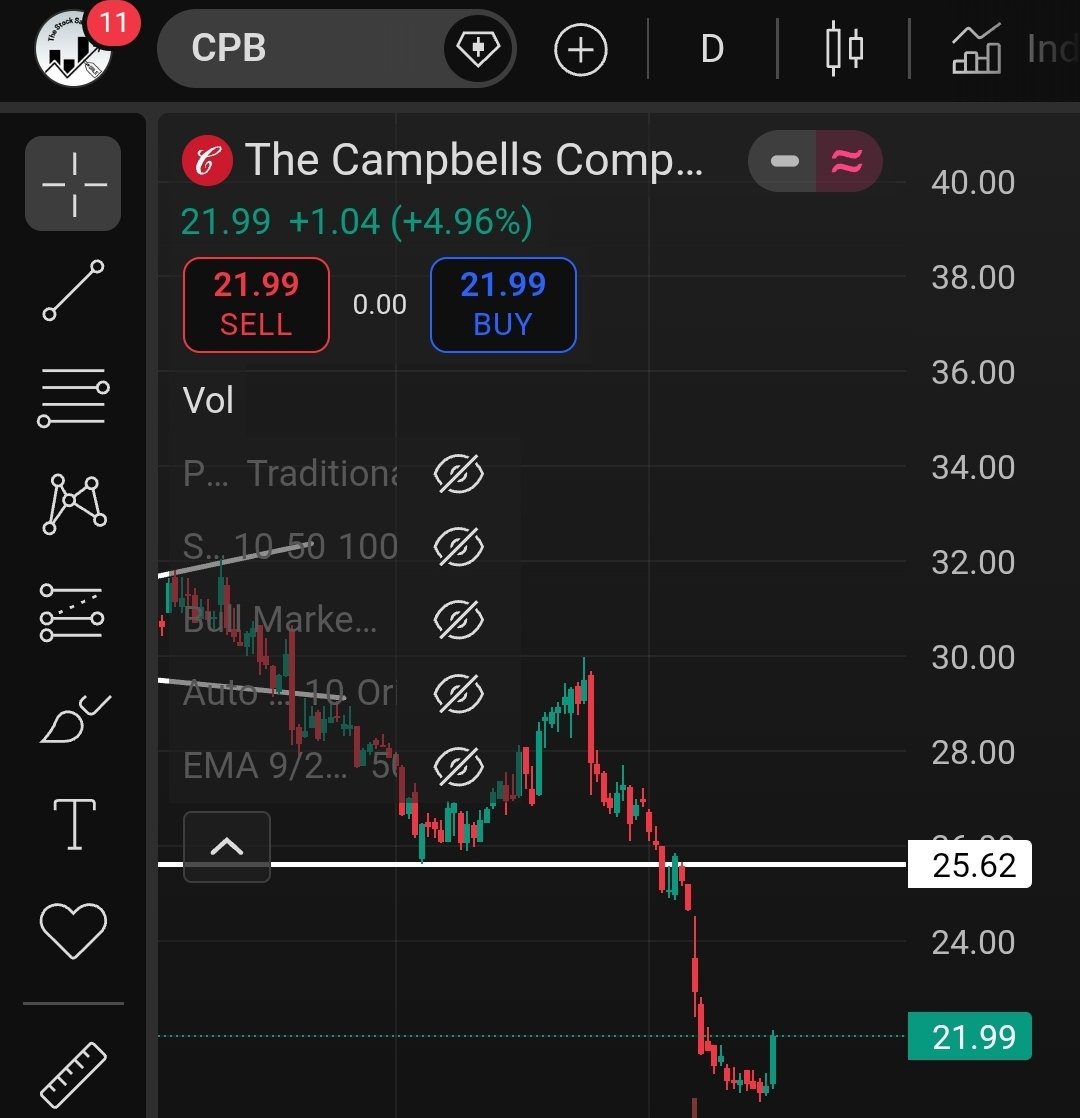Tap the diamond badge icon in the symbol box
The image size is (1080, 1118).
(478, 48)
